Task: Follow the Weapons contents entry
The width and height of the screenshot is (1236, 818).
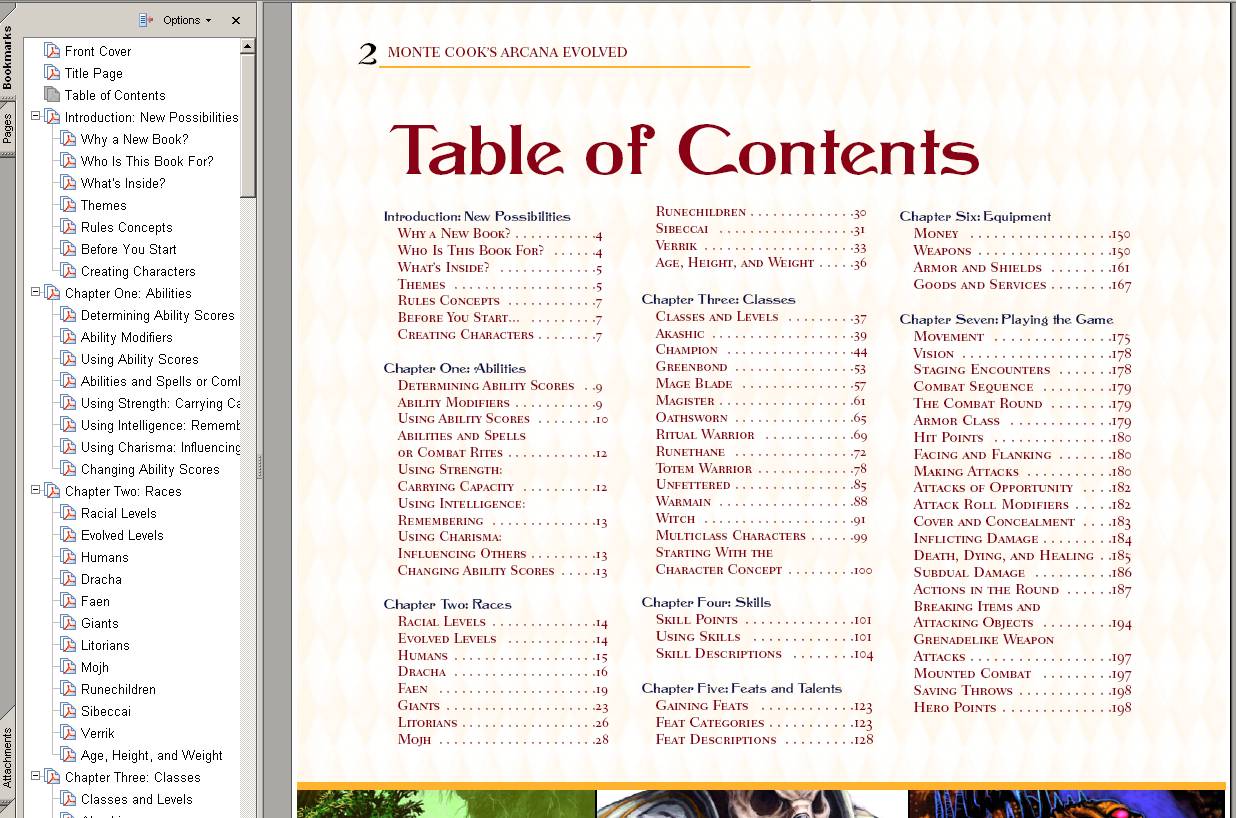Action: coord(1022,251)
